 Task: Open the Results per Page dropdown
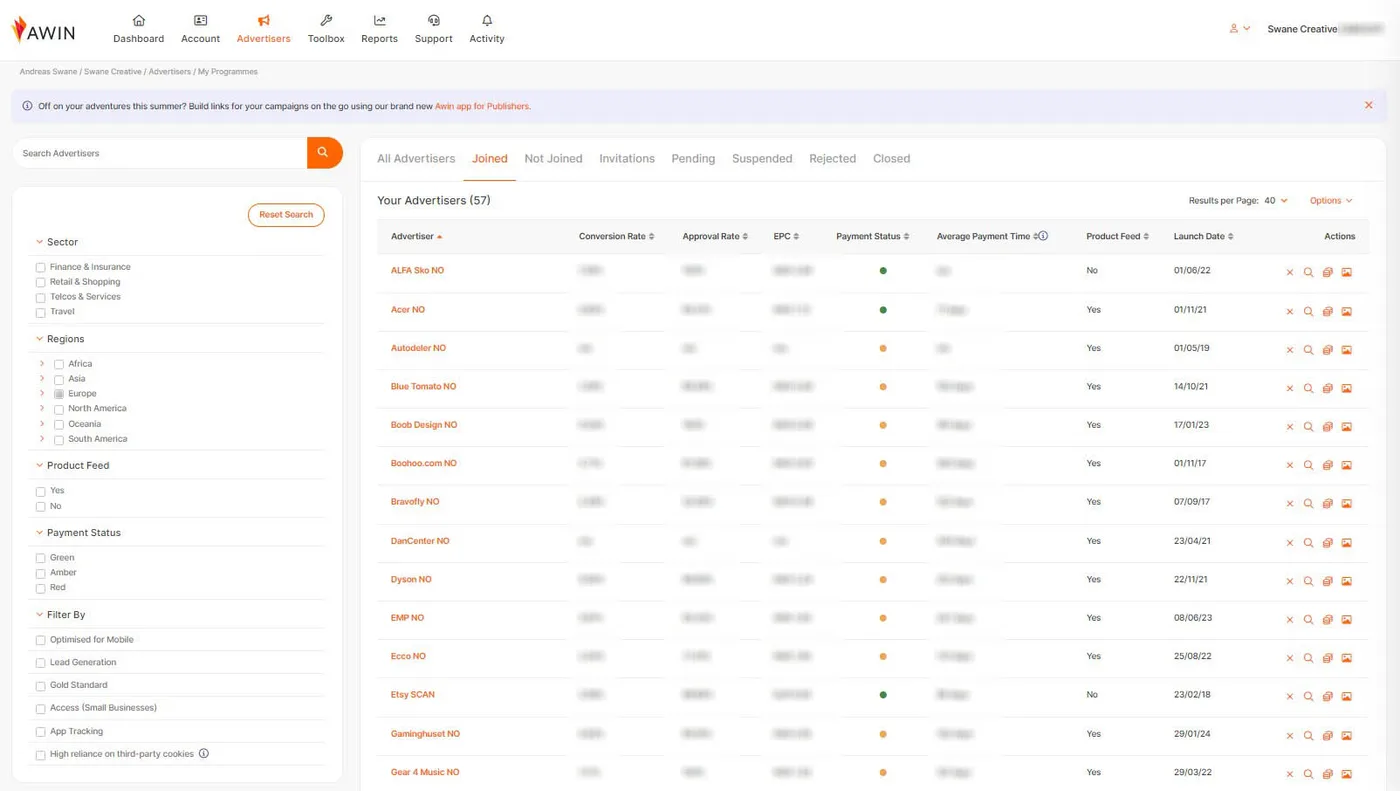pos(1276,201)
